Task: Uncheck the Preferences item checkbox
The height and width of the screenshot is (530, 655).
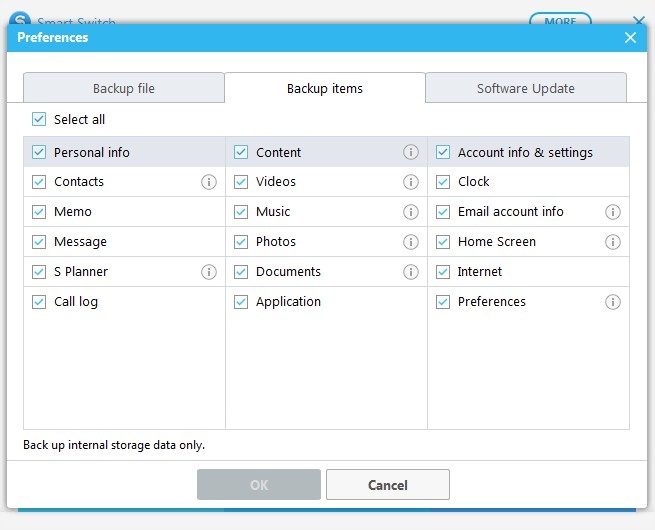Action: 443,302
